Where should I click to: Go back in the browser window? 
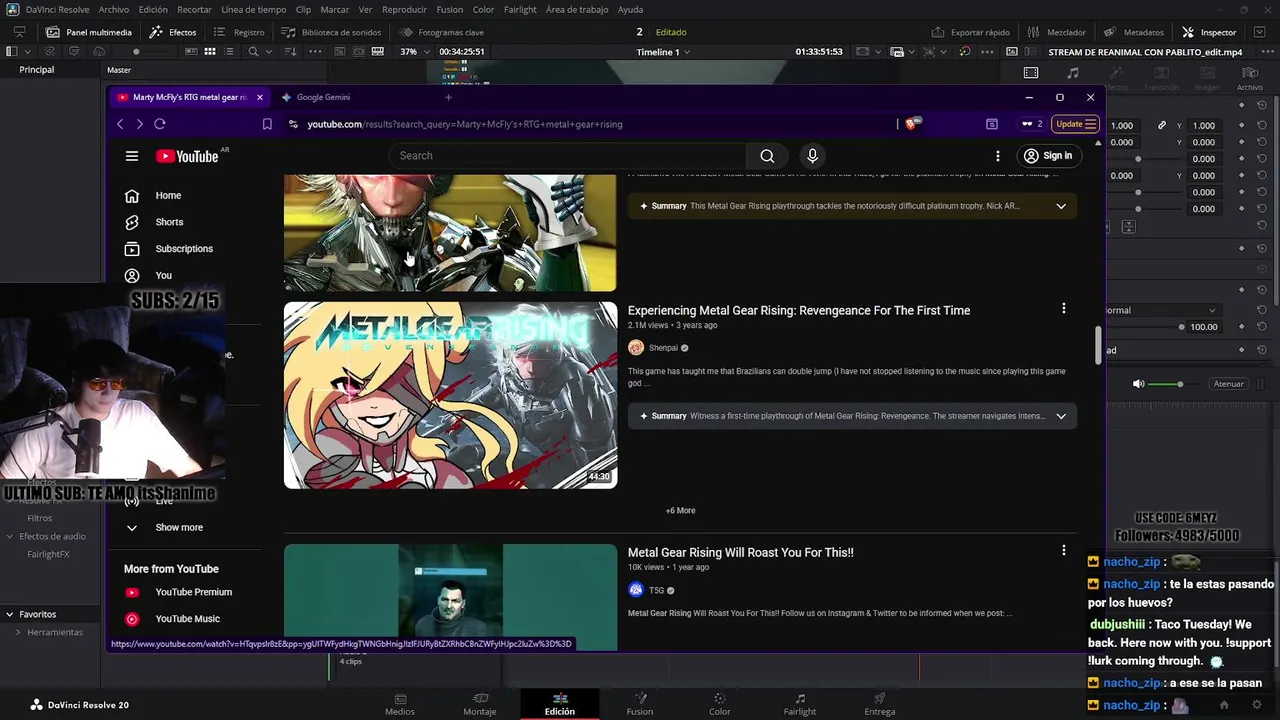[x=120, y=124]
